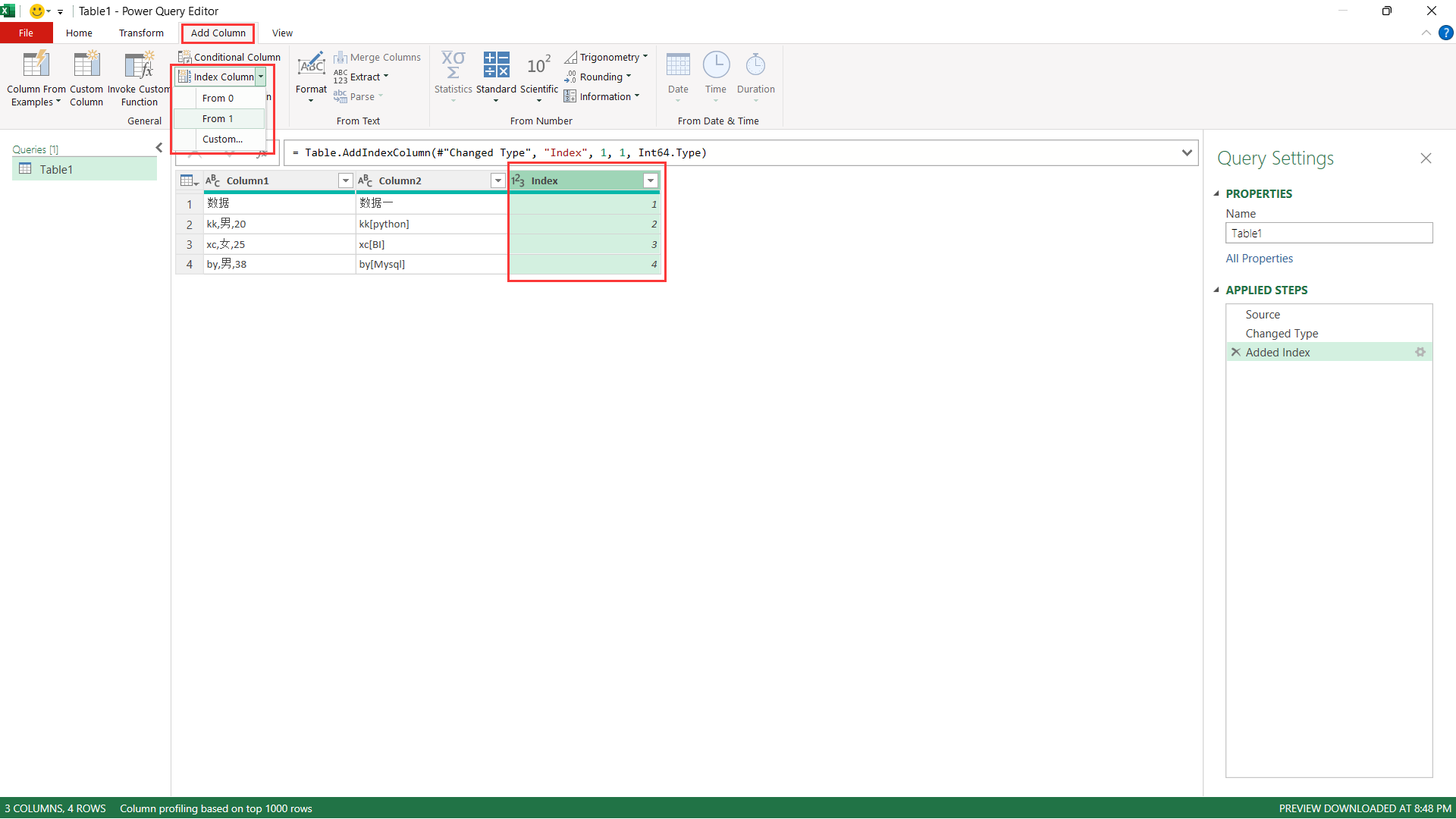
Task: Click Invoke Custom Function icon
Action: tap(139, 65)
